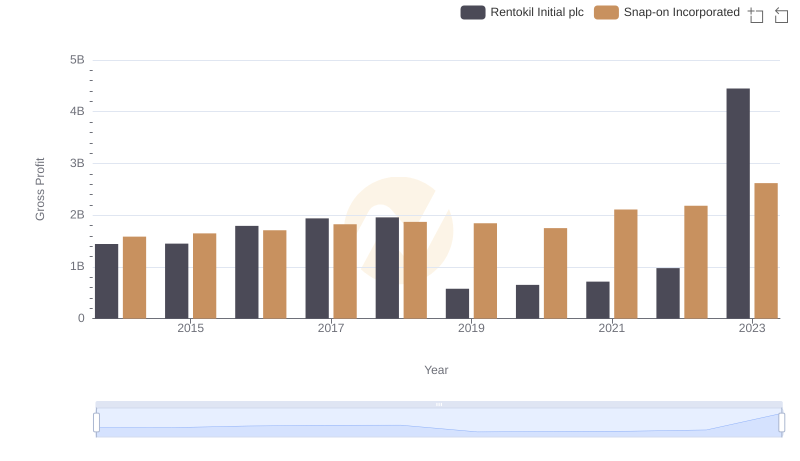Click the 1B y-axis label
This screenshot has height=461, width=800.
coord(77,266)
